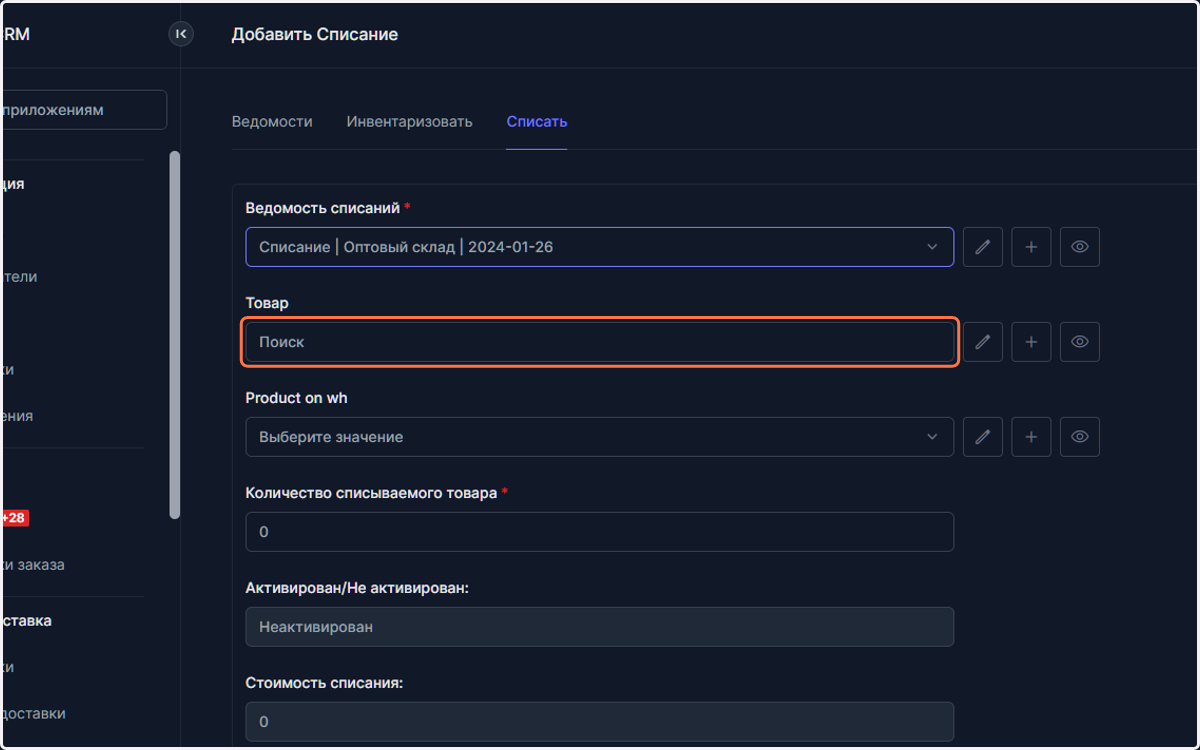View Товар with the eye icon
This screenshot has width=1200, height=750.
point(1080,342)
